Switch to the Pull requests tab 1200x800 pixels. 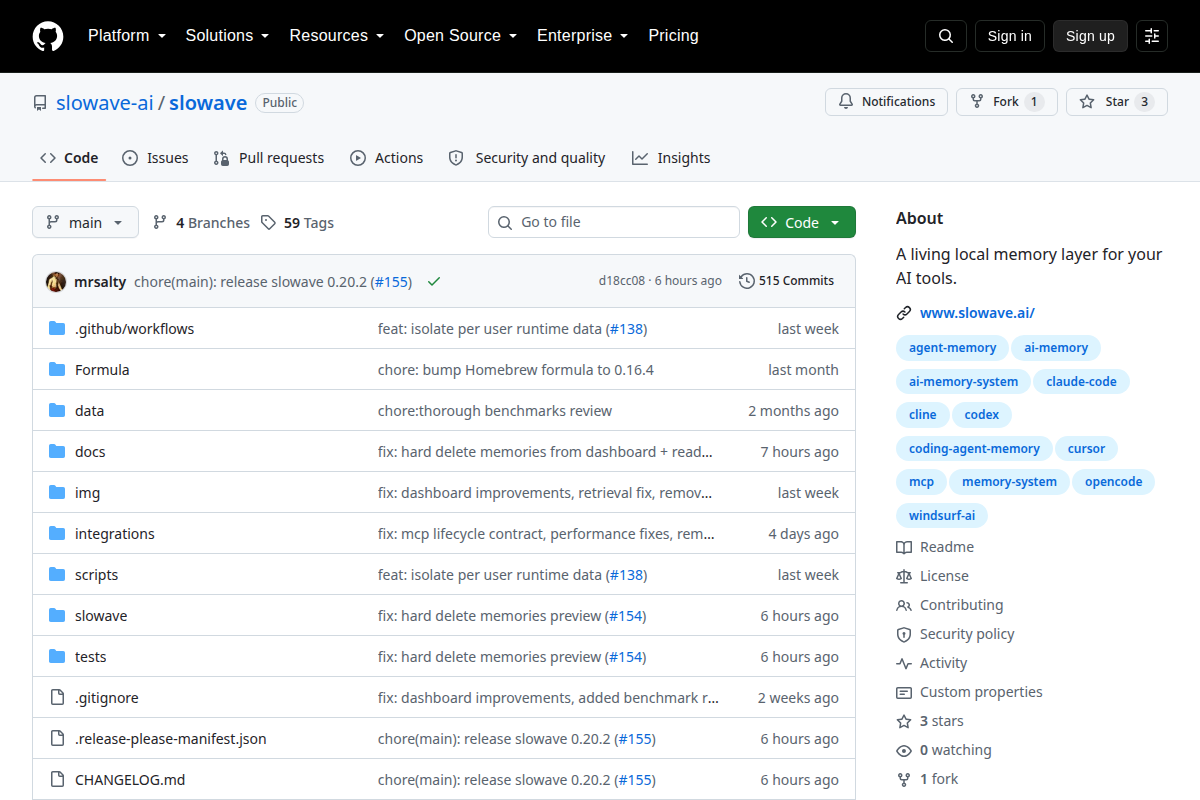click(x=269, y=158)
